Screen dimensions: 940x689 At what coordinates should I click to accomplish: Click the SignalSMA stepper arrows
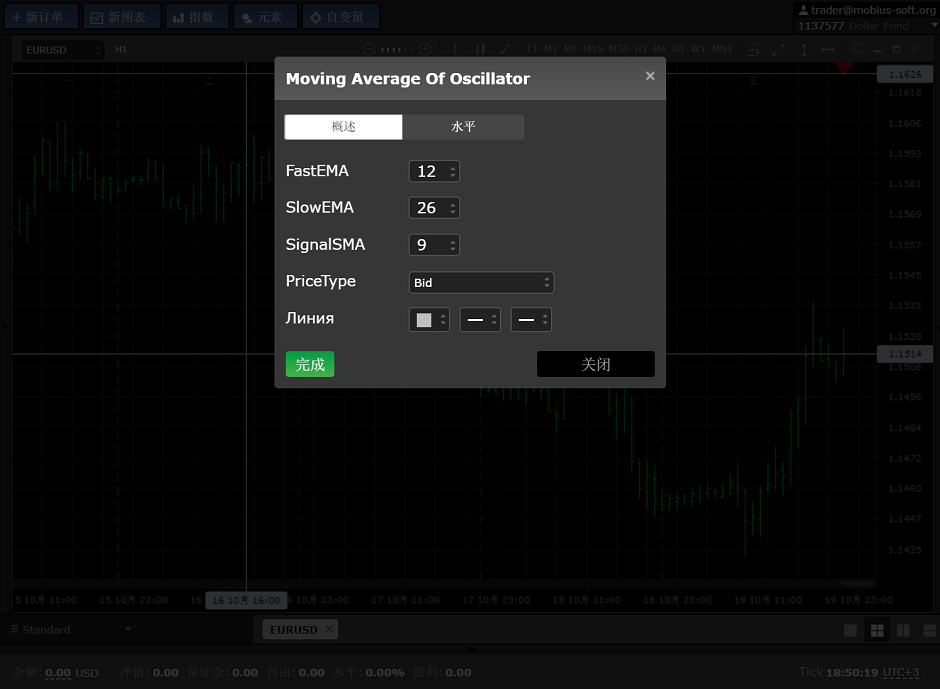click(x=453, y=245)
